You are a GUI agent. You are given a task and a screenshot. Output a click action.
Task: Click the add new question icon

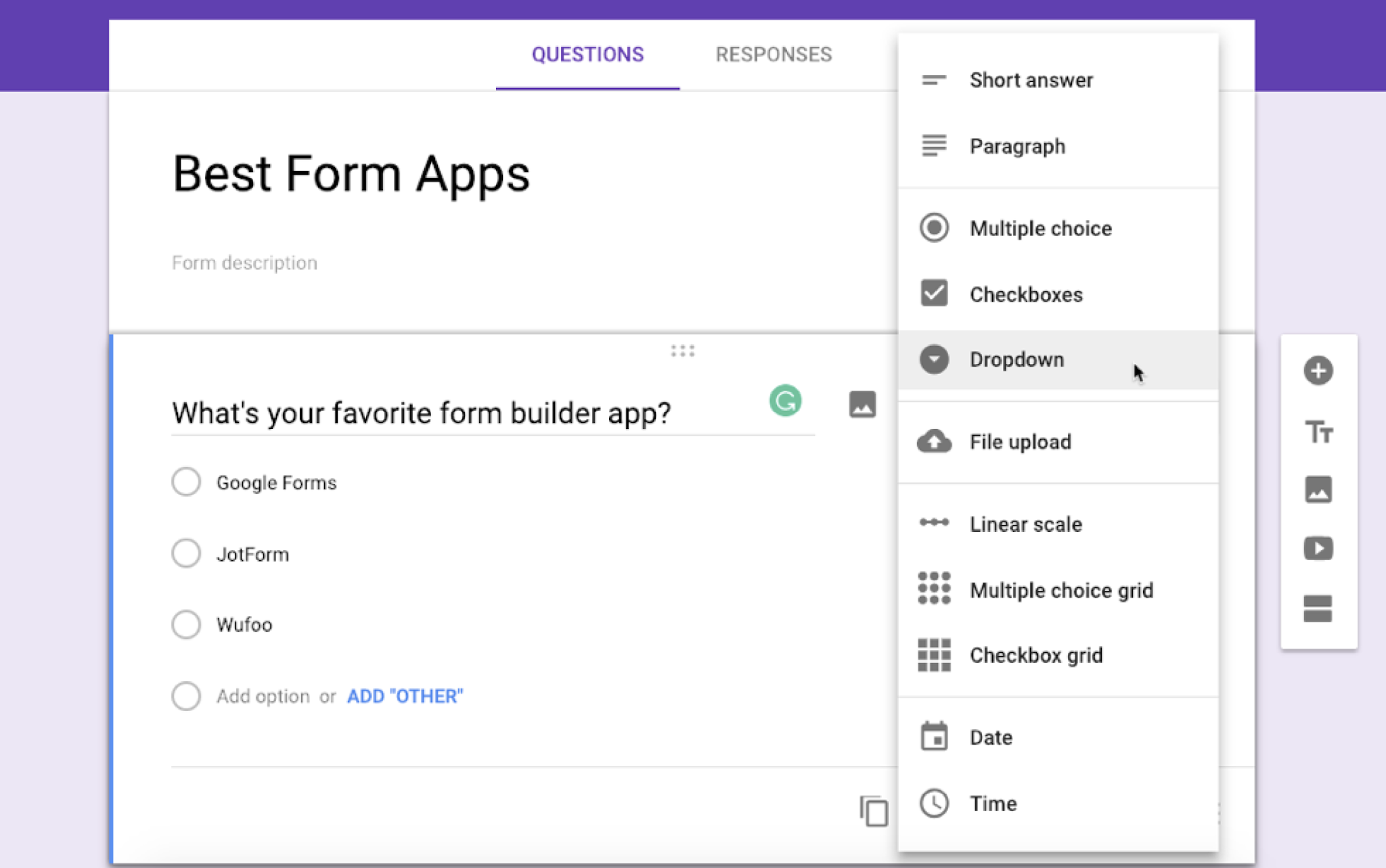[x=1318, y=370]
